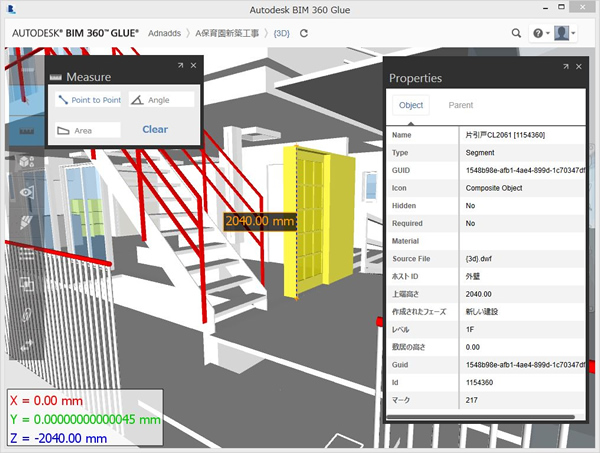Click the Name value 片引戸CL2061 [1154360]
This screenshot has width=600, height=453.
coord(505,135)
